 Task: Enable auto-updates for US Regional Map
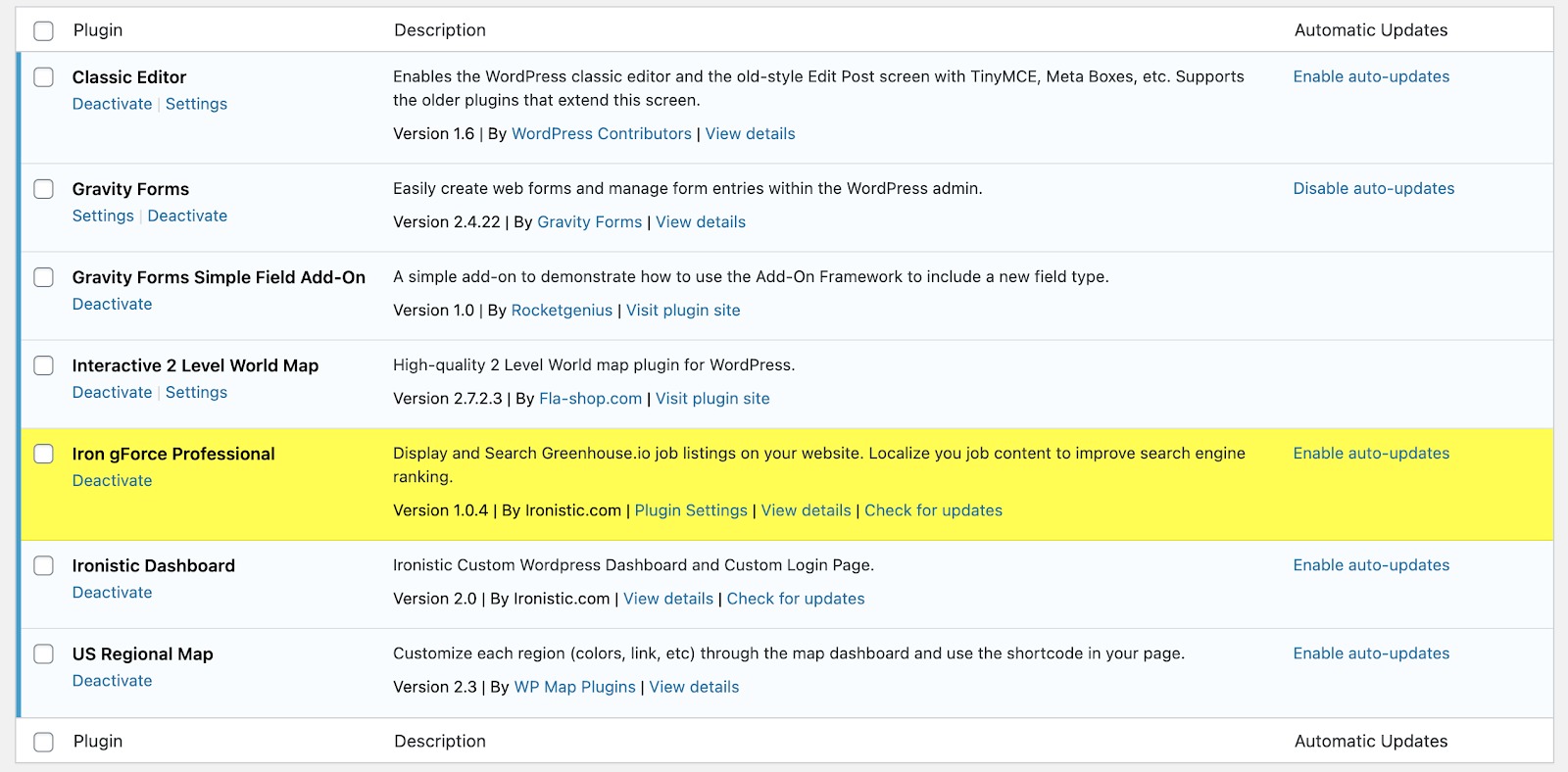[x=1371, y=652]
